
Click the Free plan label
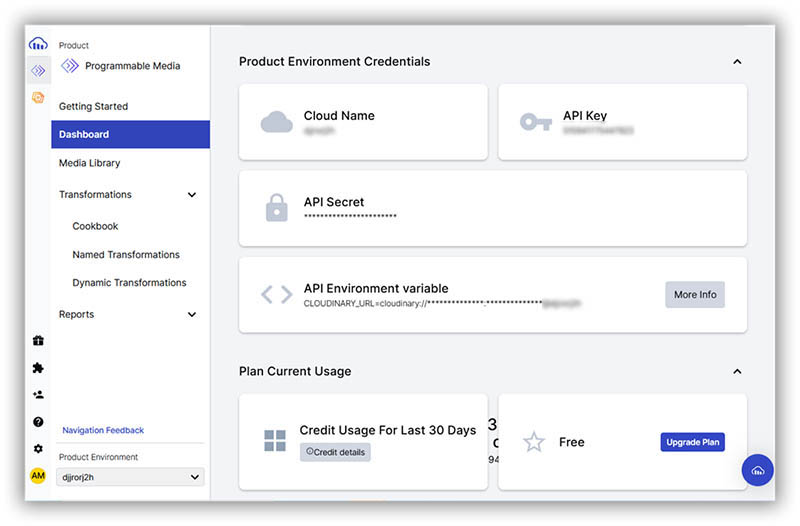571,442
